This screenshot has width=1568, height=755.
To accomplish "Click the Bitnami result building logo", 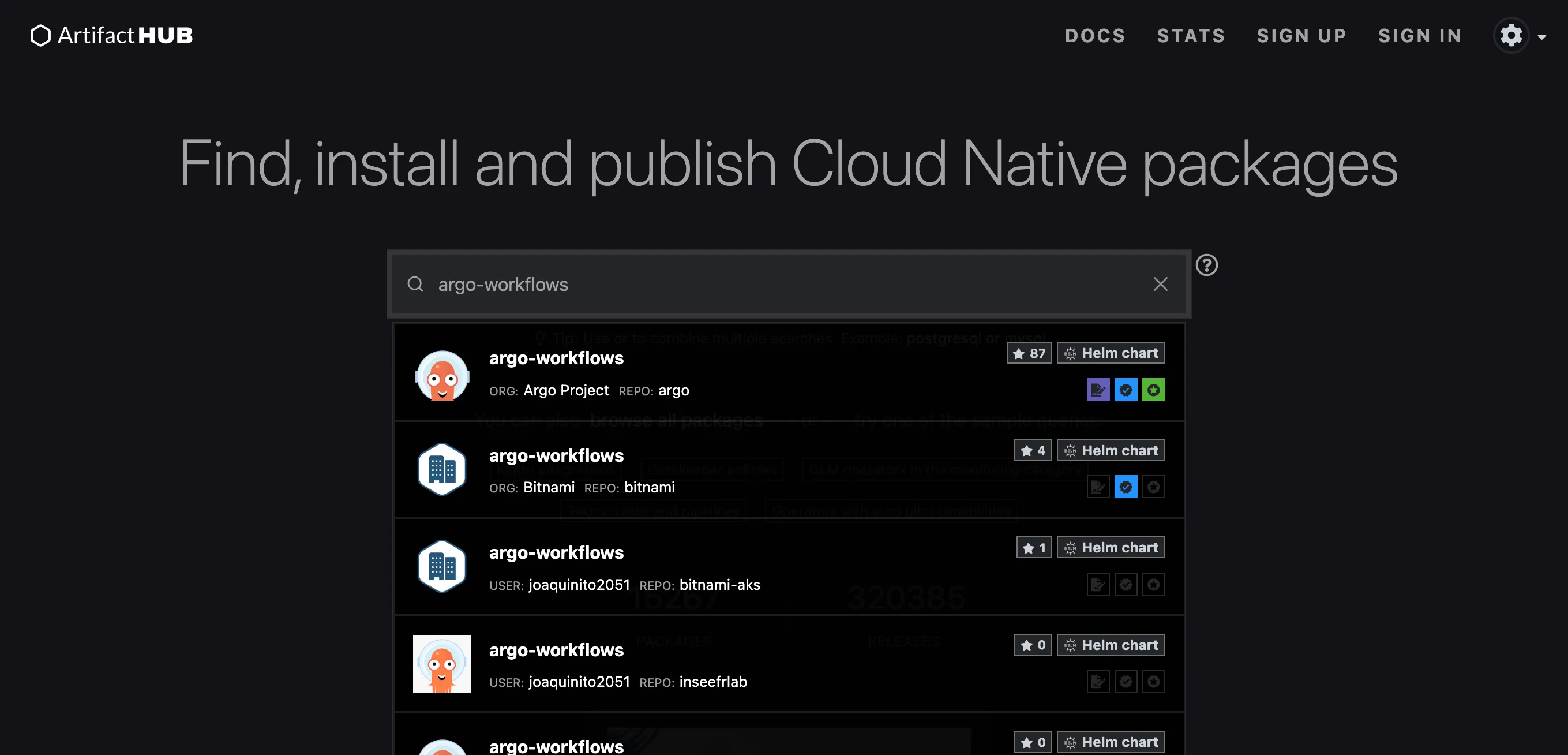I will 442,469.
